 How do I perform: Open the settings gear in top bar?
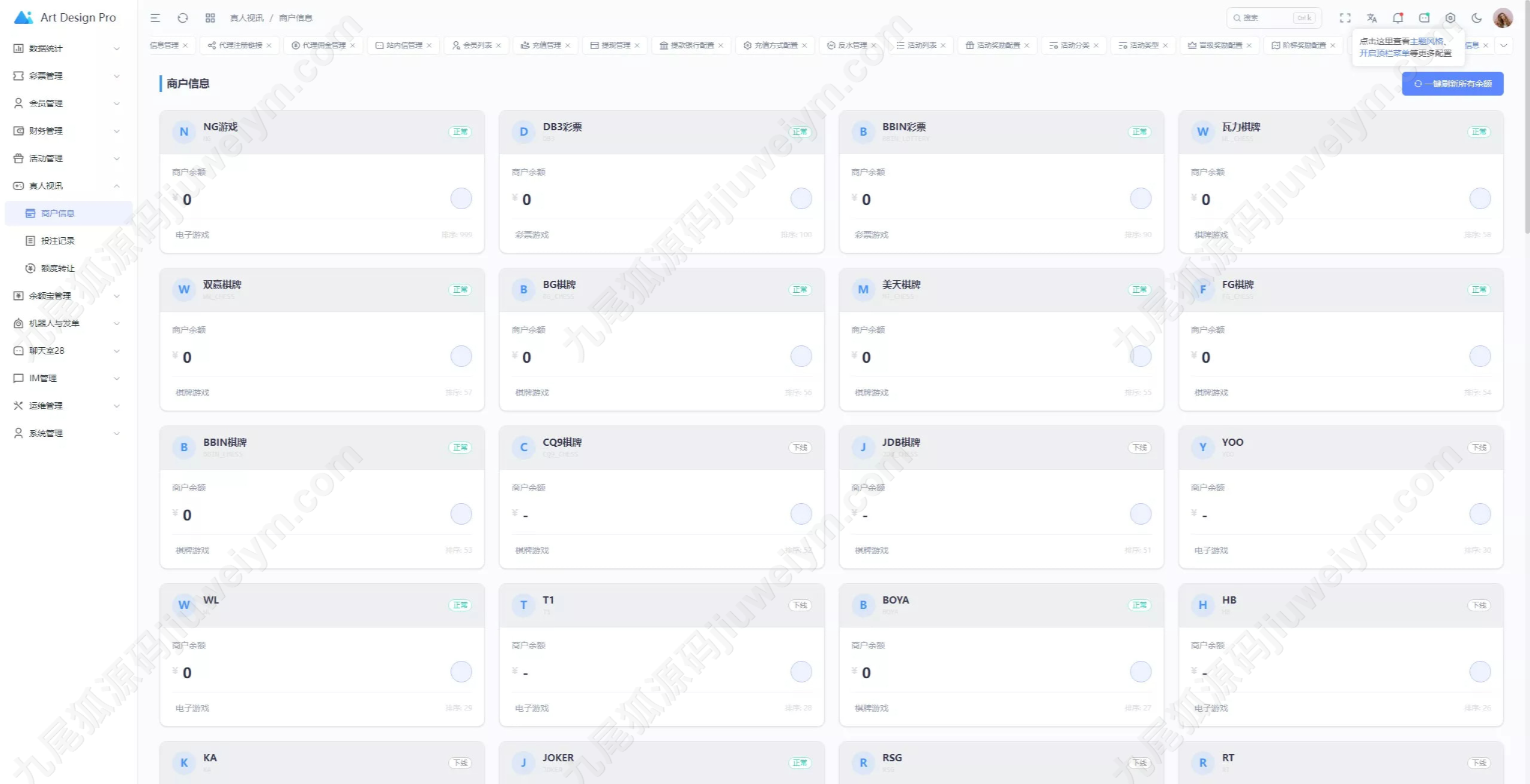(x=1451, y=18)
